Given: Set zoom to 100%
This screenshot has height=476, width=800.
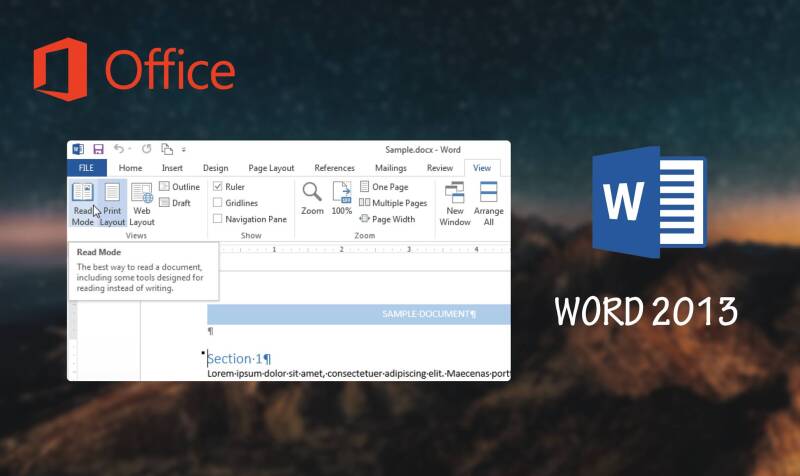Looking at the screenshot, I should click(341, 198).
